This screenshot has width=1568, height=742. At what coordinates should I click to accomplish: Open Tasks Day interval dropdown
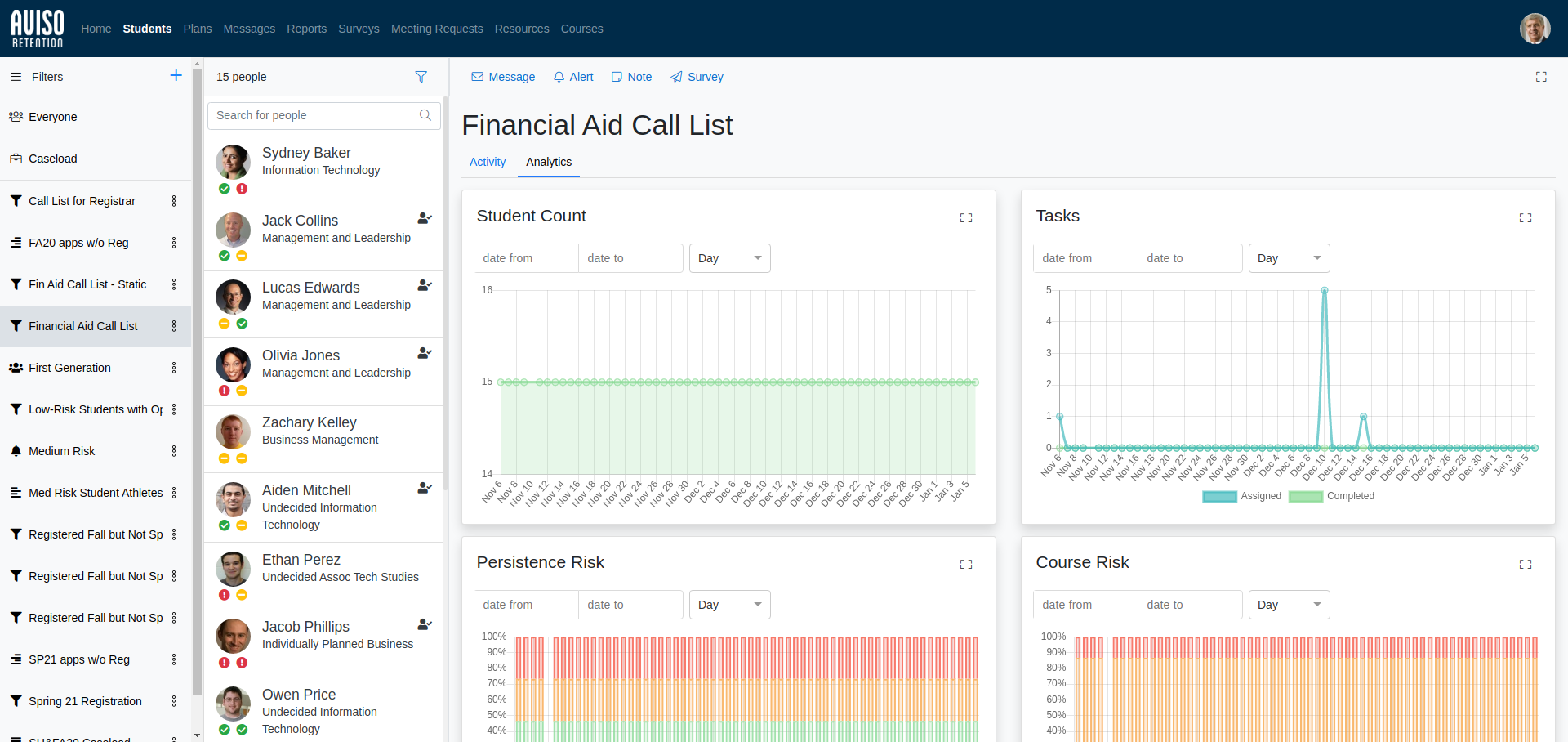[1289, 258]
